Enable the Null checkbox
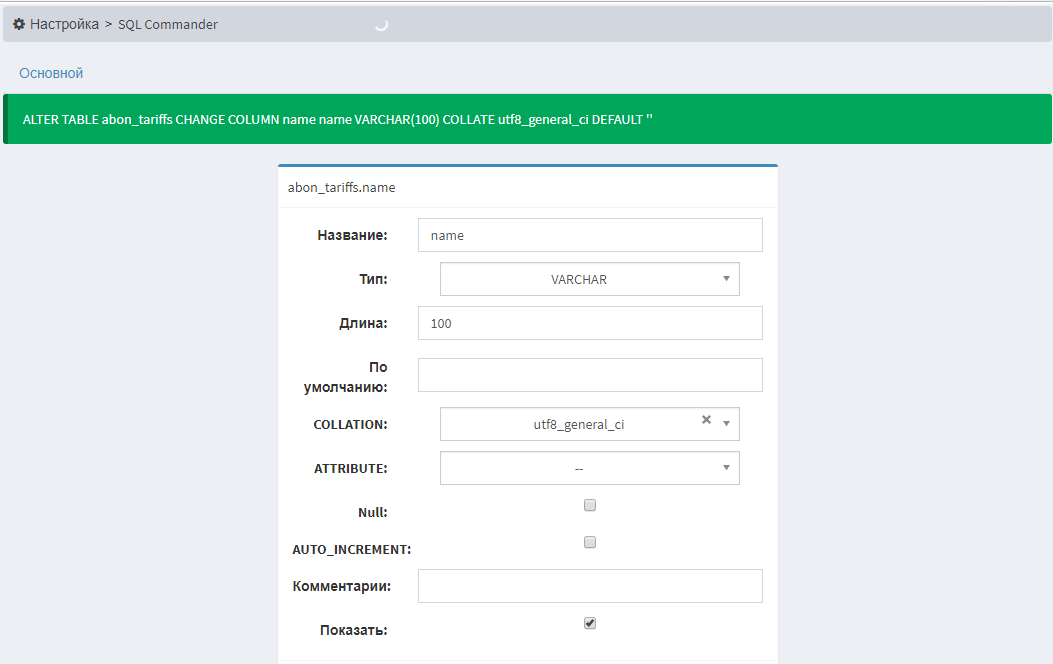 590,505
